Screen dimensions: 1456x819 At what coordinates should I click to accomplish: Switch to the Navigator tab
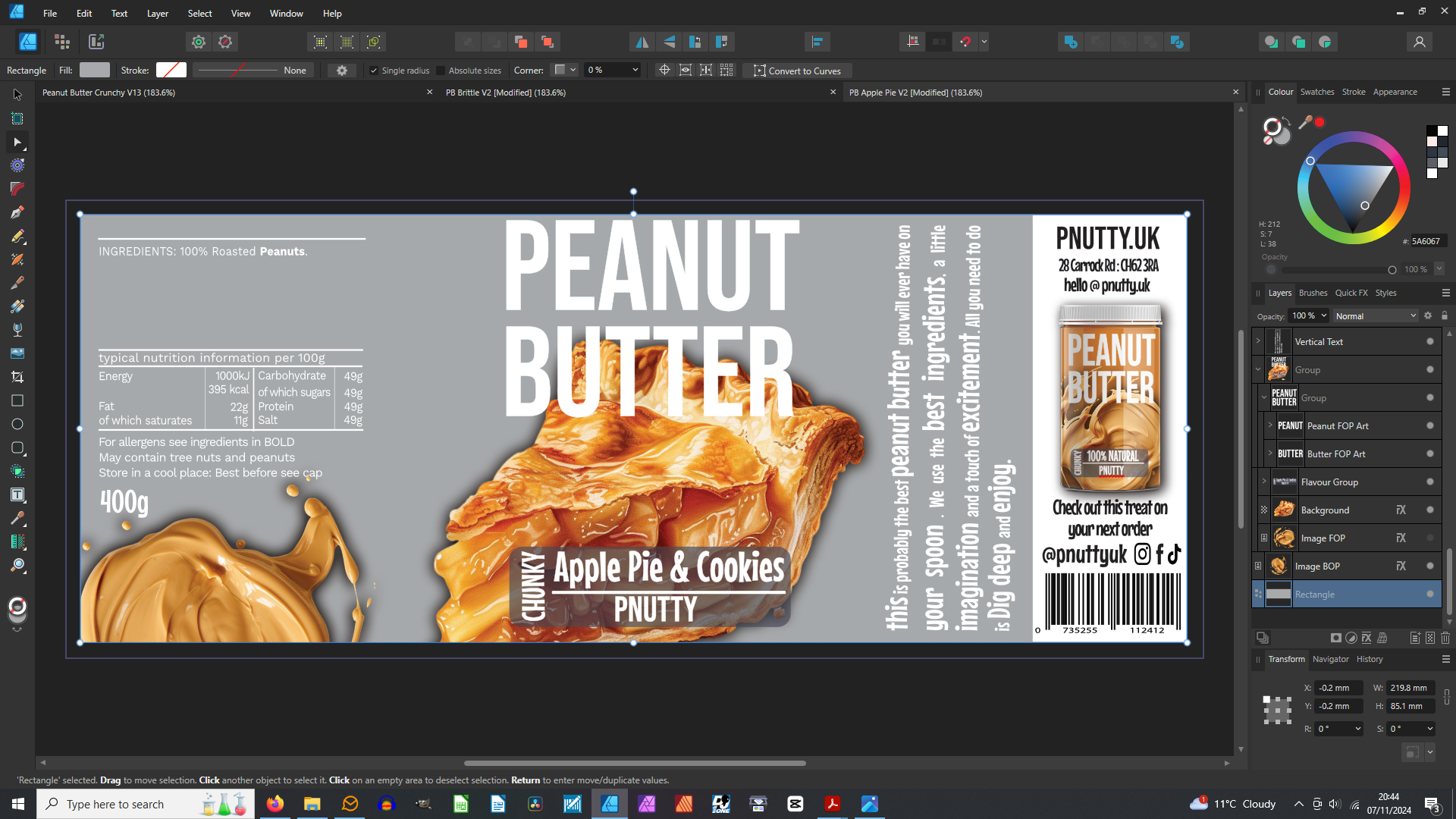1331,659
